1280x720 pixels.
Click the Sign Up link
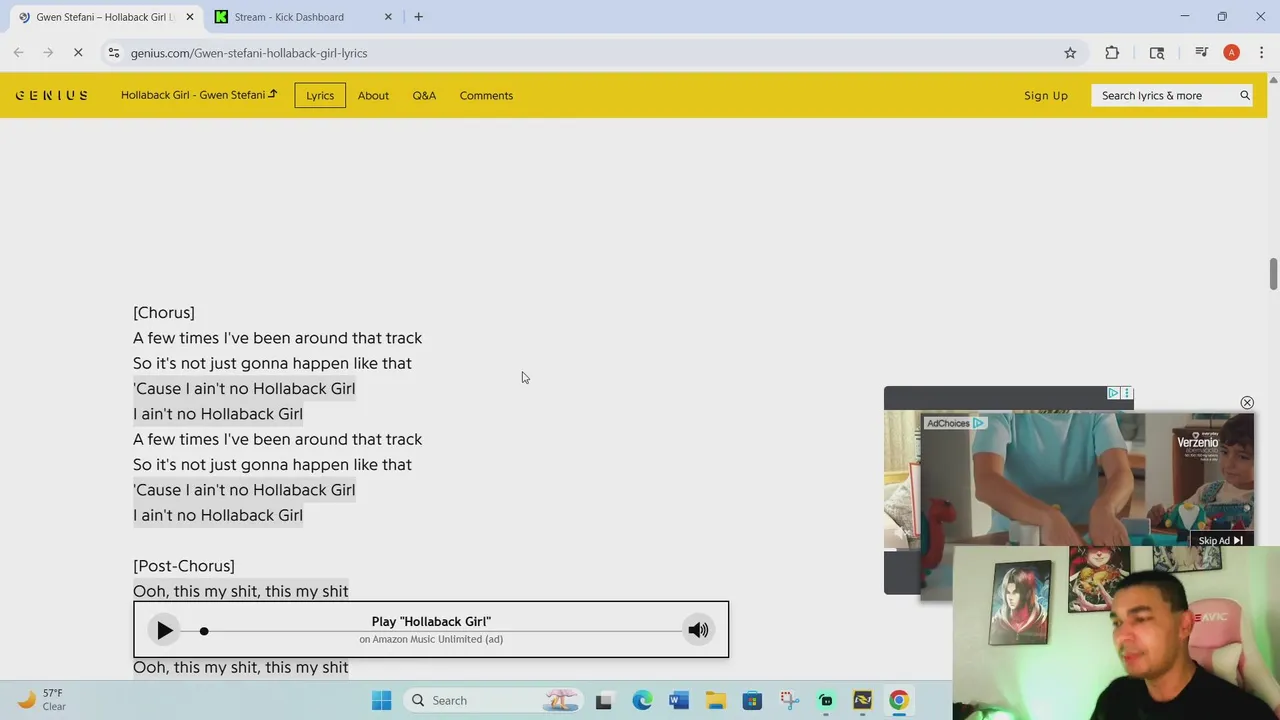[x=1046, y=95]
